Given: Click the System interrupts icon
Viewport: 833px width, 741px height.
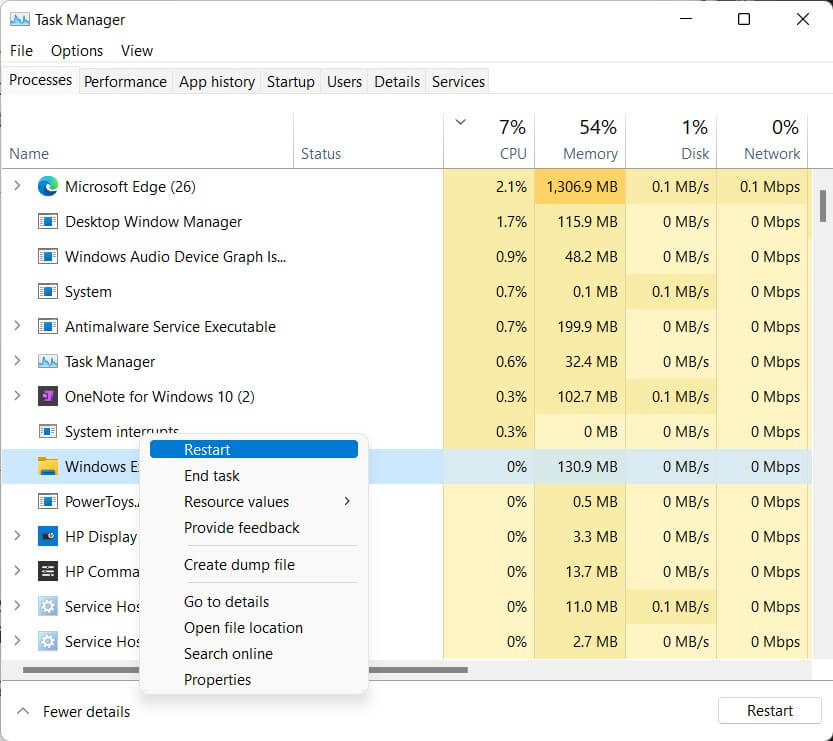Looking at the screenshot, I should [x=48, y=431].
